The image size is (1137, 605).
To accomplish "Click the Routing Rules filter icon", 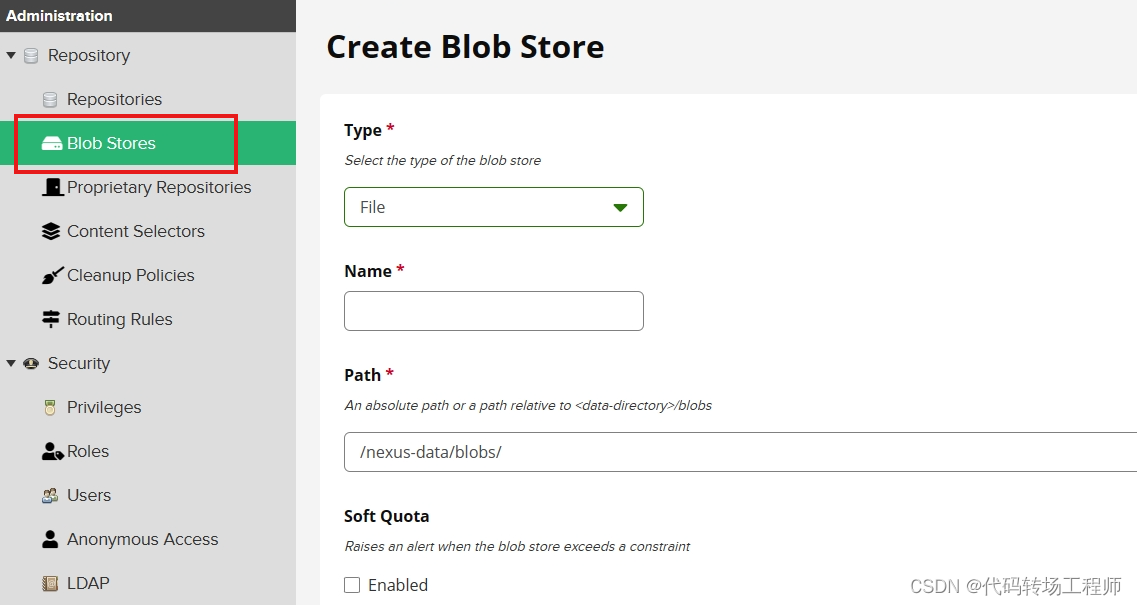I will tap(50, 319).
